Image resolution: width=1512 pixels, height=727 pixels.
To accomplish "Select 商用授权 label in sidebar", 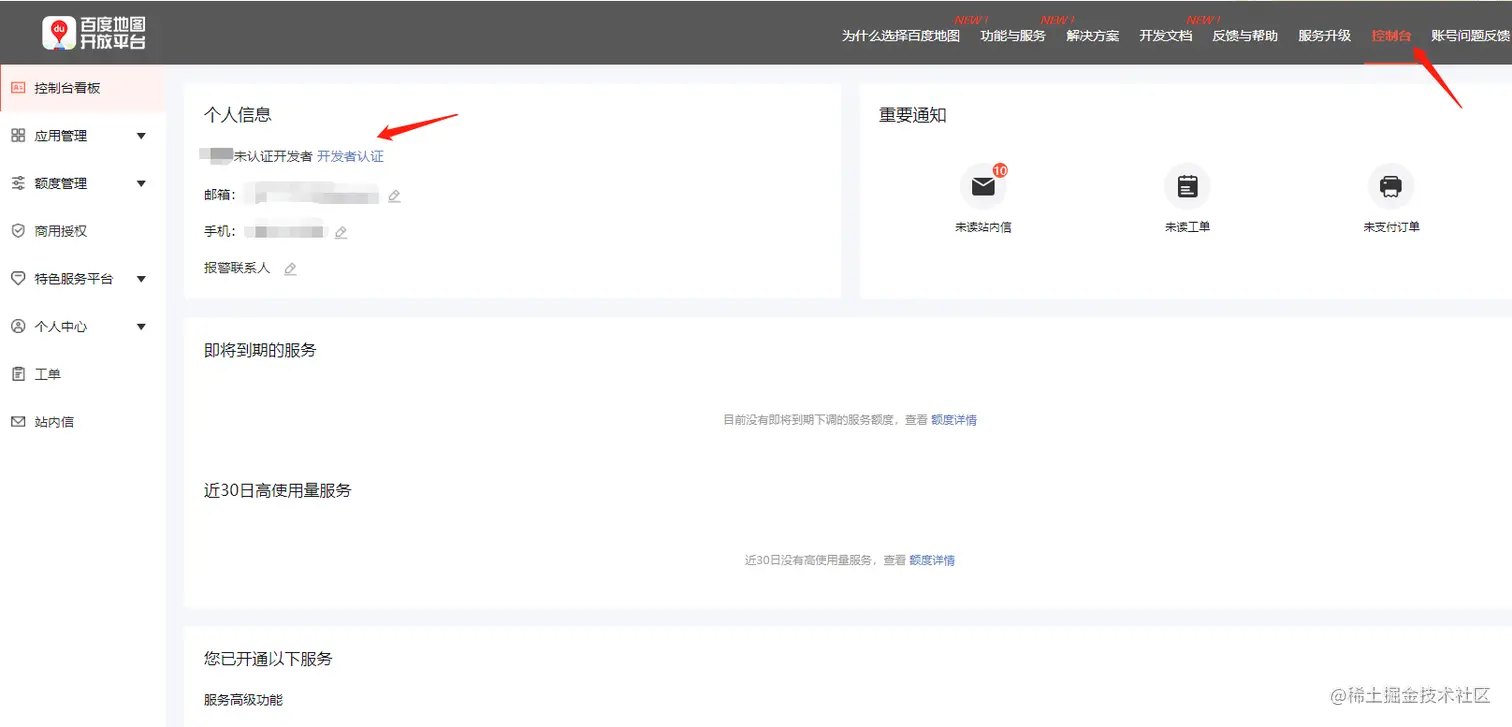I will tap(61, 231).
